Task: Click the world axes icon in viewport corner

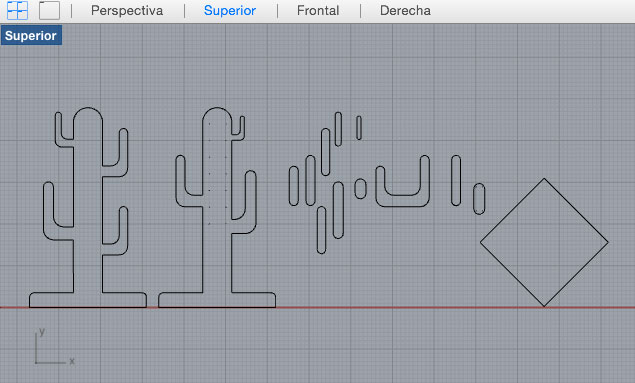Action: (x=54, y=347)
